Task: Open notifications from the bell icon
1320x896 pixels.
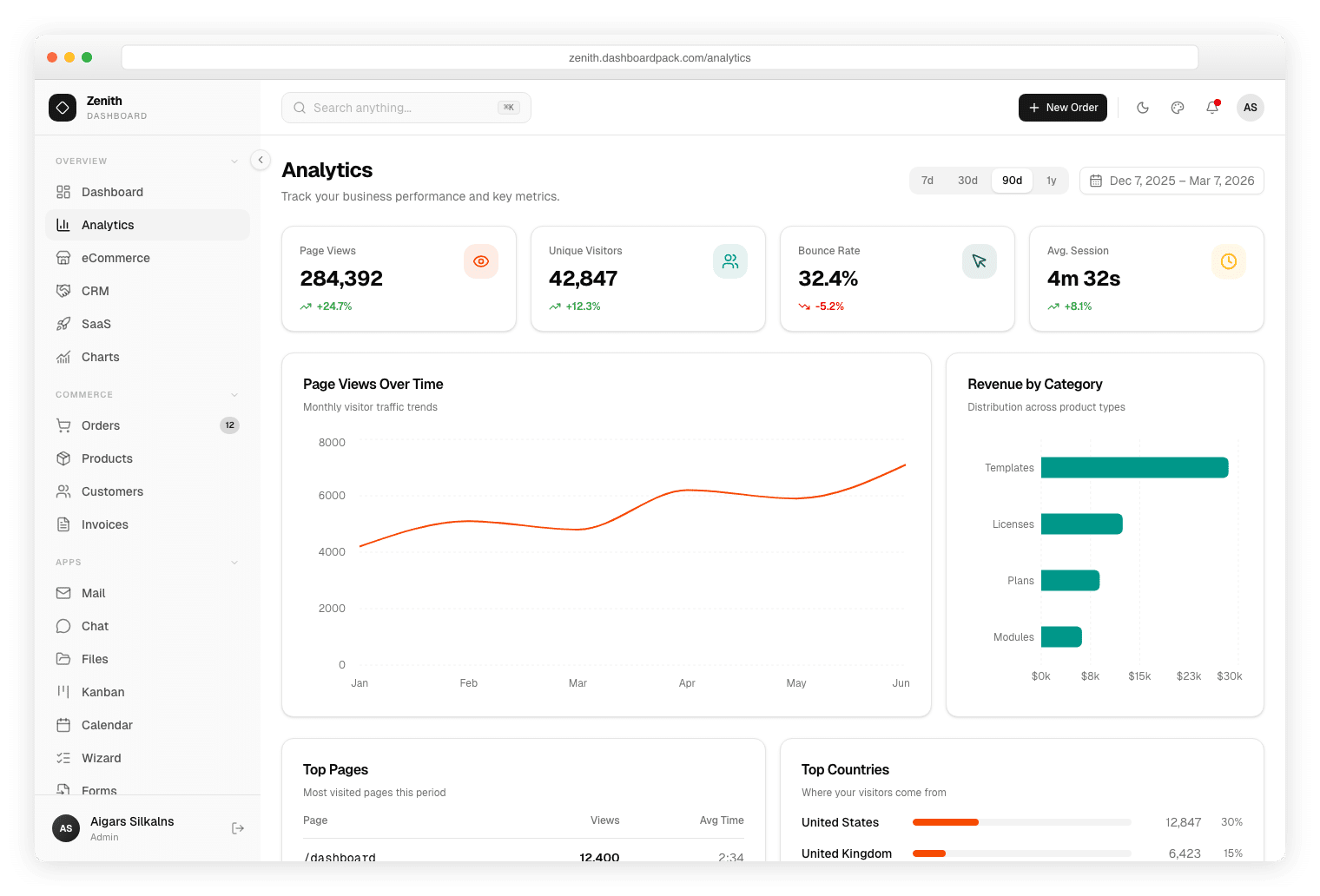Action: click(x=1212, y=107)
